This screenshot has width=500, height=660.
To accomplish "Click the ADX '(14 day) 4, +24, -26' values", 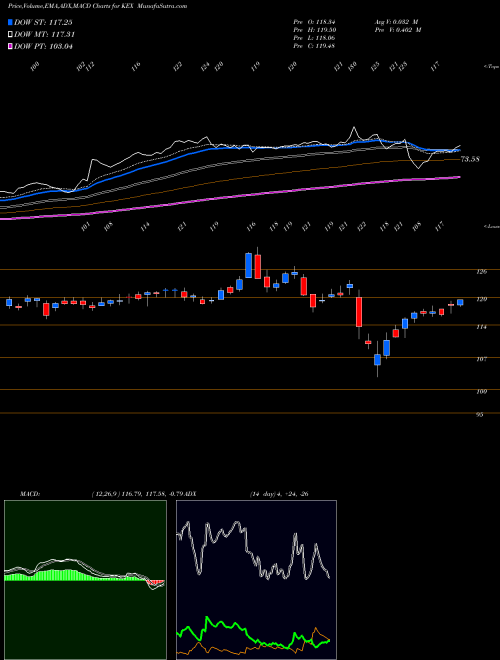I will pos(279,494).
